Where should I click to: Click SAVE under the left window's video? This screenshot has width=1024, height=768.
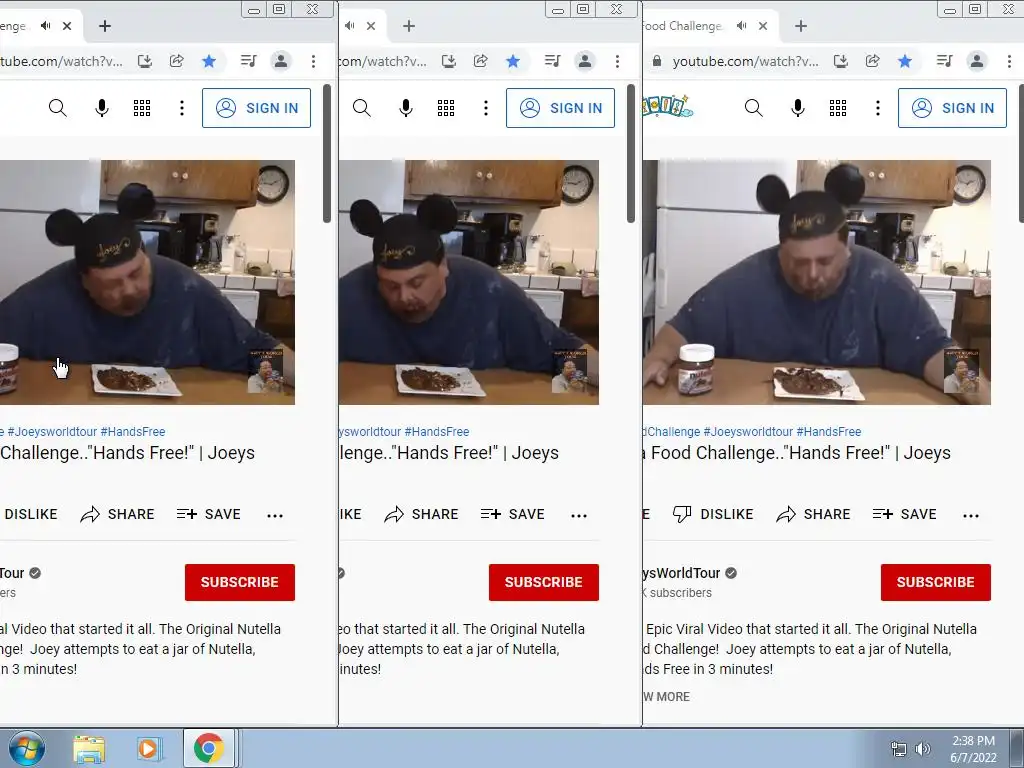(209, 515)
